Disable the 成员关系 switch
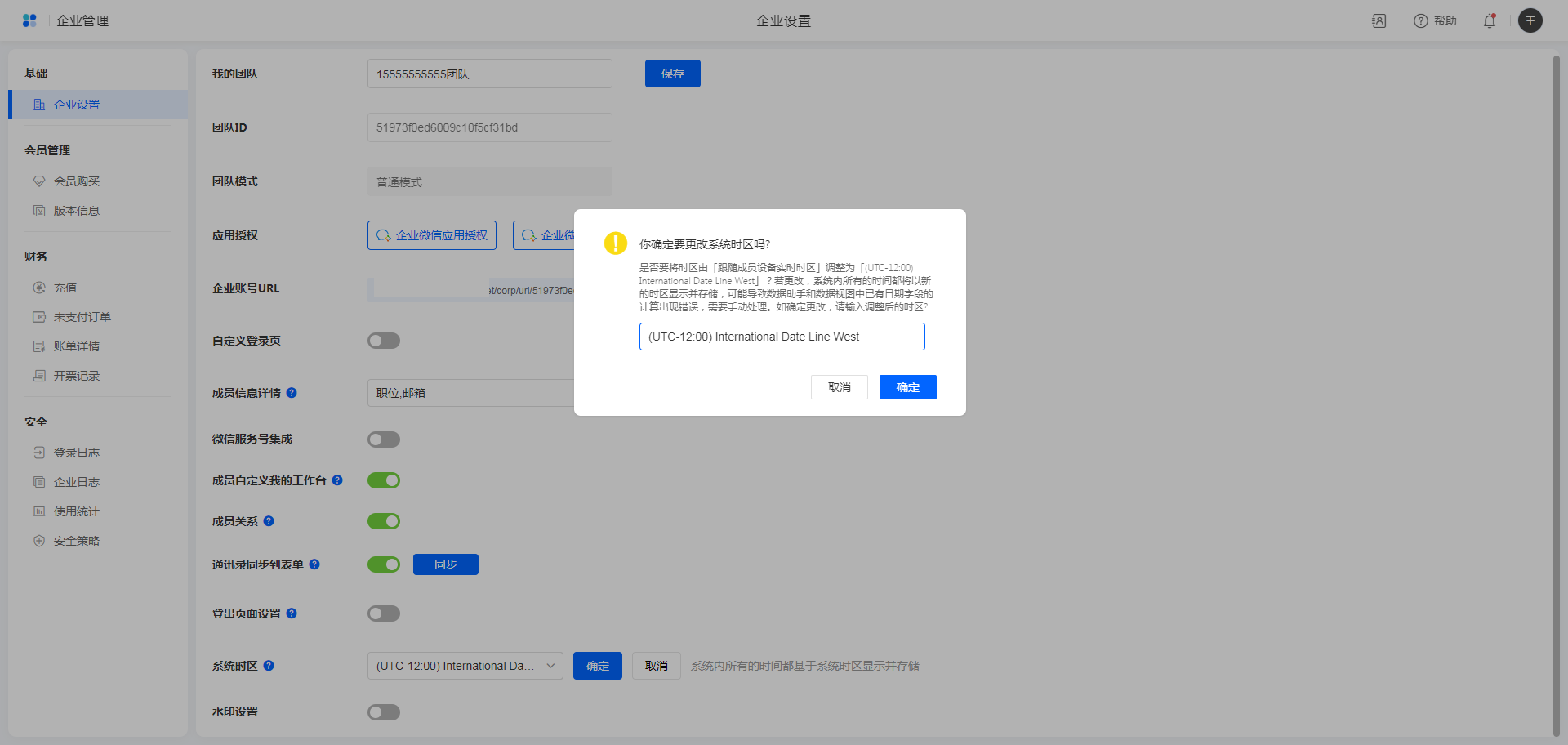This screenshot has width=1568, height=745. pyautogui.click(x=383, y=521)
